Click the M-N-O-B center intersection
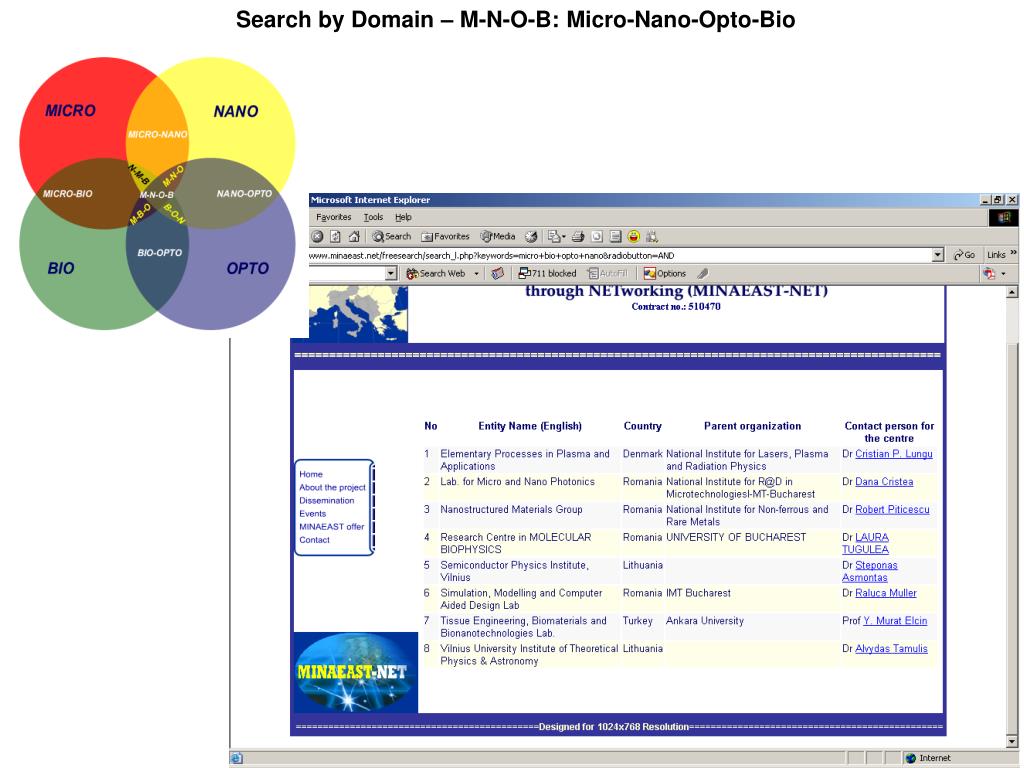 (x=157, y=195)
